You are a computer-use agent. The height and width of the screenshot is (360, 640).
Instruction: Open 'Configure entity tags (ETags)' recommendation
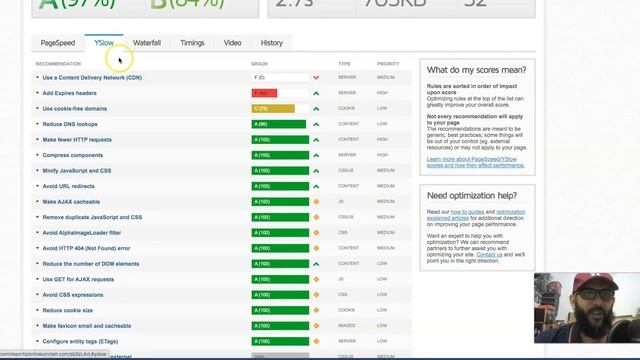tap(80, 341)
